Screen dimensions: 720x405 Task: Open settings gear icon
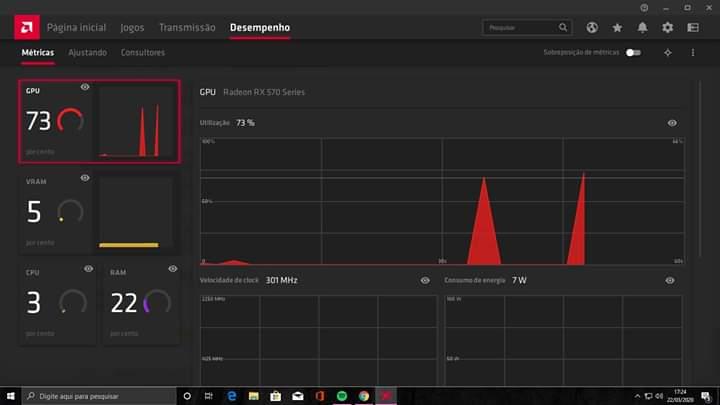click(x=667, y=28)
